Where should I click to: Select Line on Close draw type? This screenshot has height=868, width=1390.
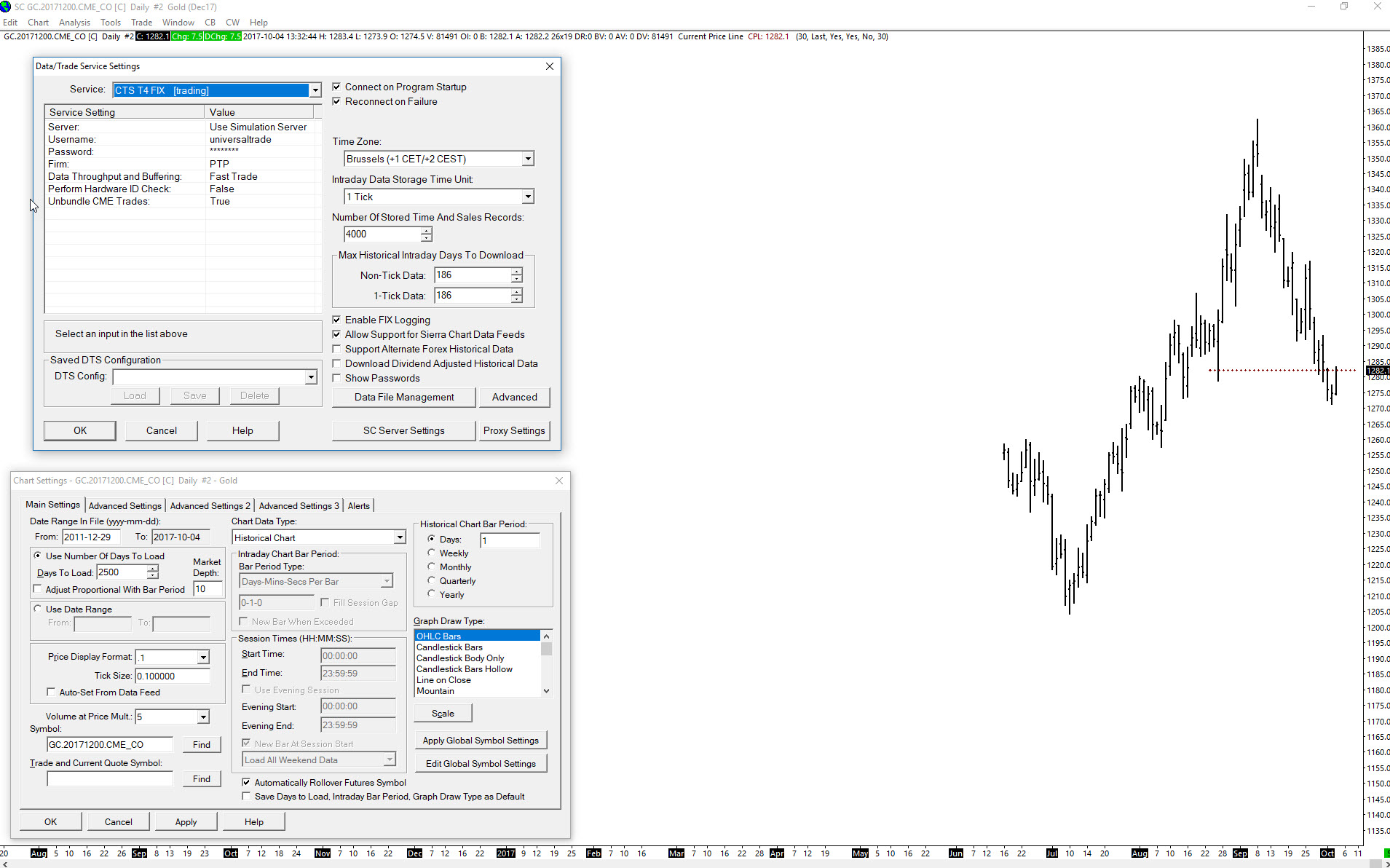(477, 680)
